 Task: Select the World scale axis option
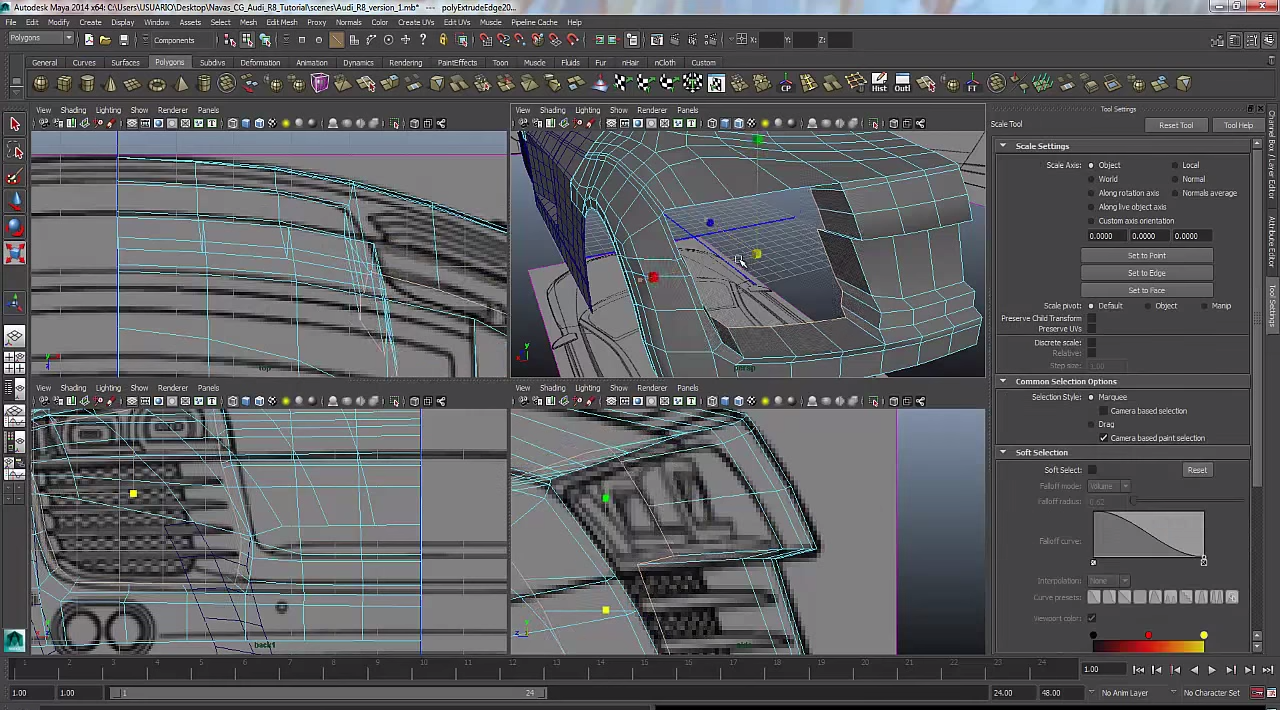coord(1092,179)
